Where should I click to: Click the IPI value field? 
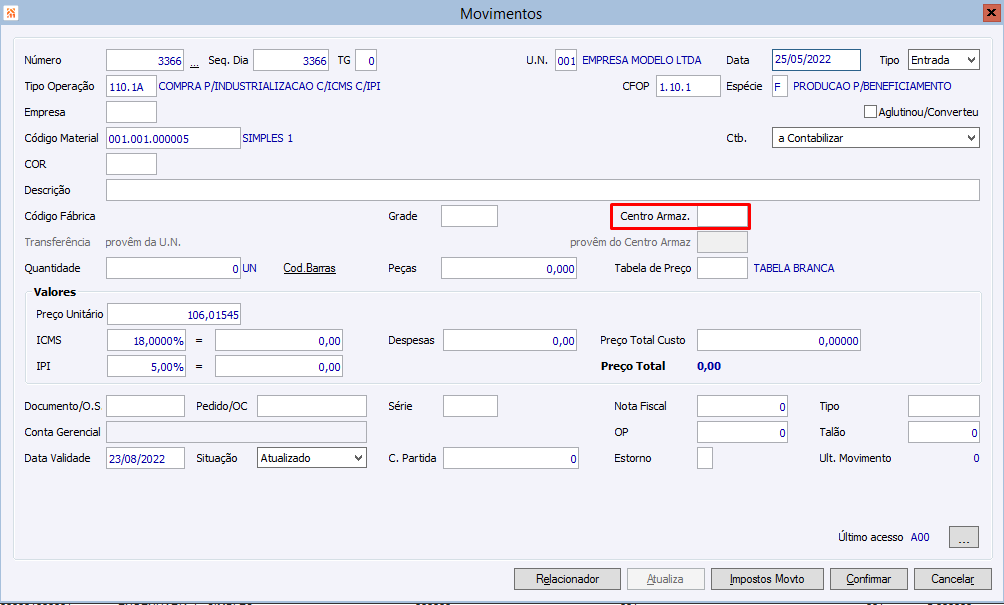(279, 366)
